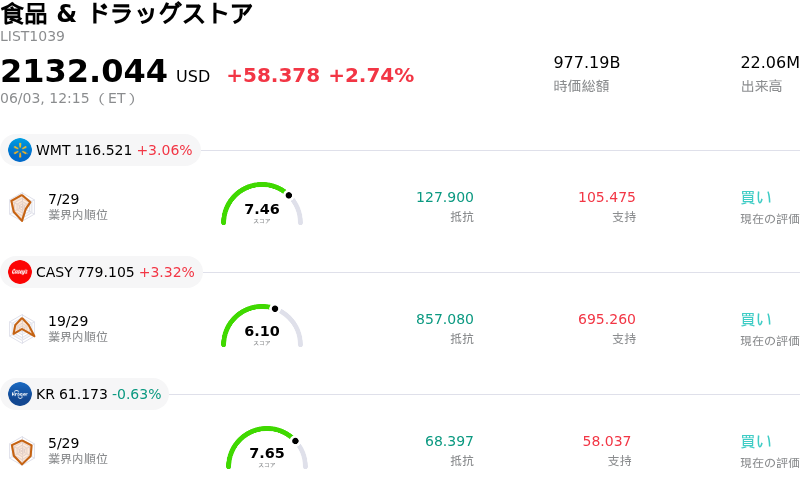Open CASY 買い rating
Image resolution: width=800 pixels, height=488 pixels.
756,320
